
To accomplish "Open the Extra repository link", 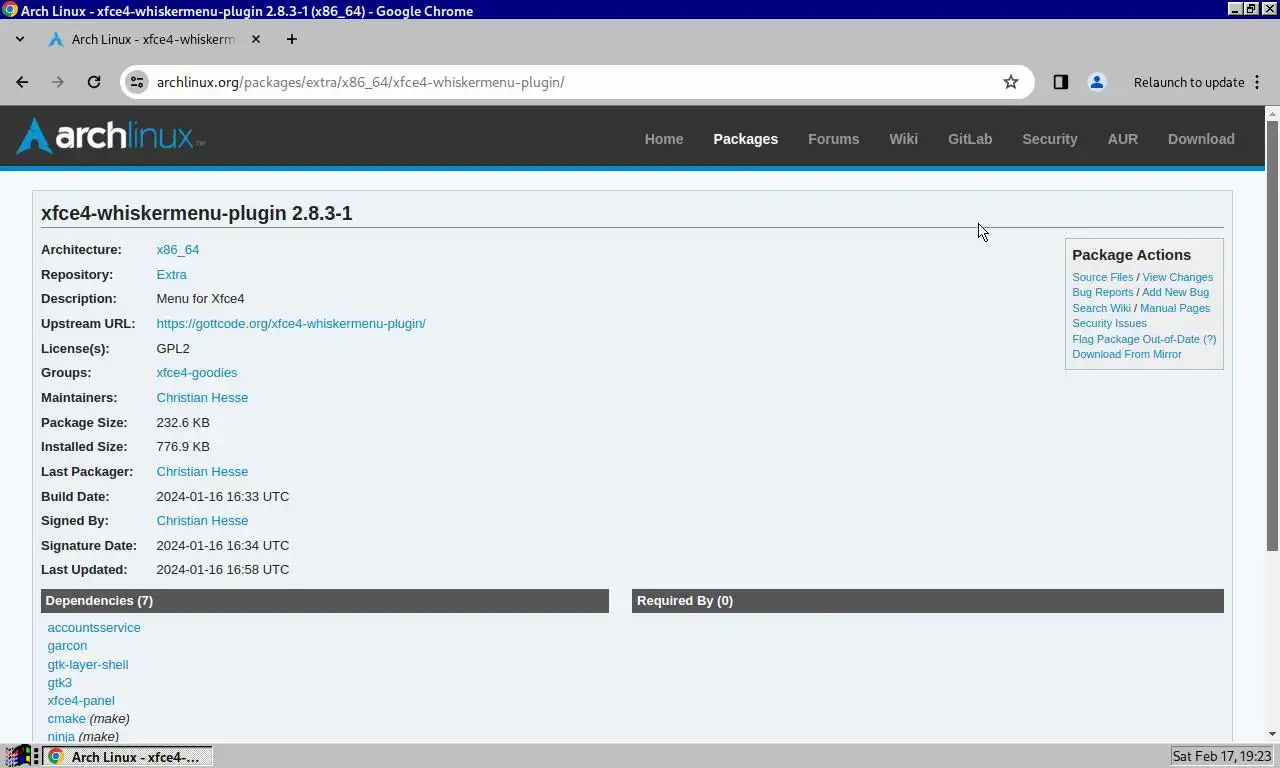I will click(x=171, y=274).
